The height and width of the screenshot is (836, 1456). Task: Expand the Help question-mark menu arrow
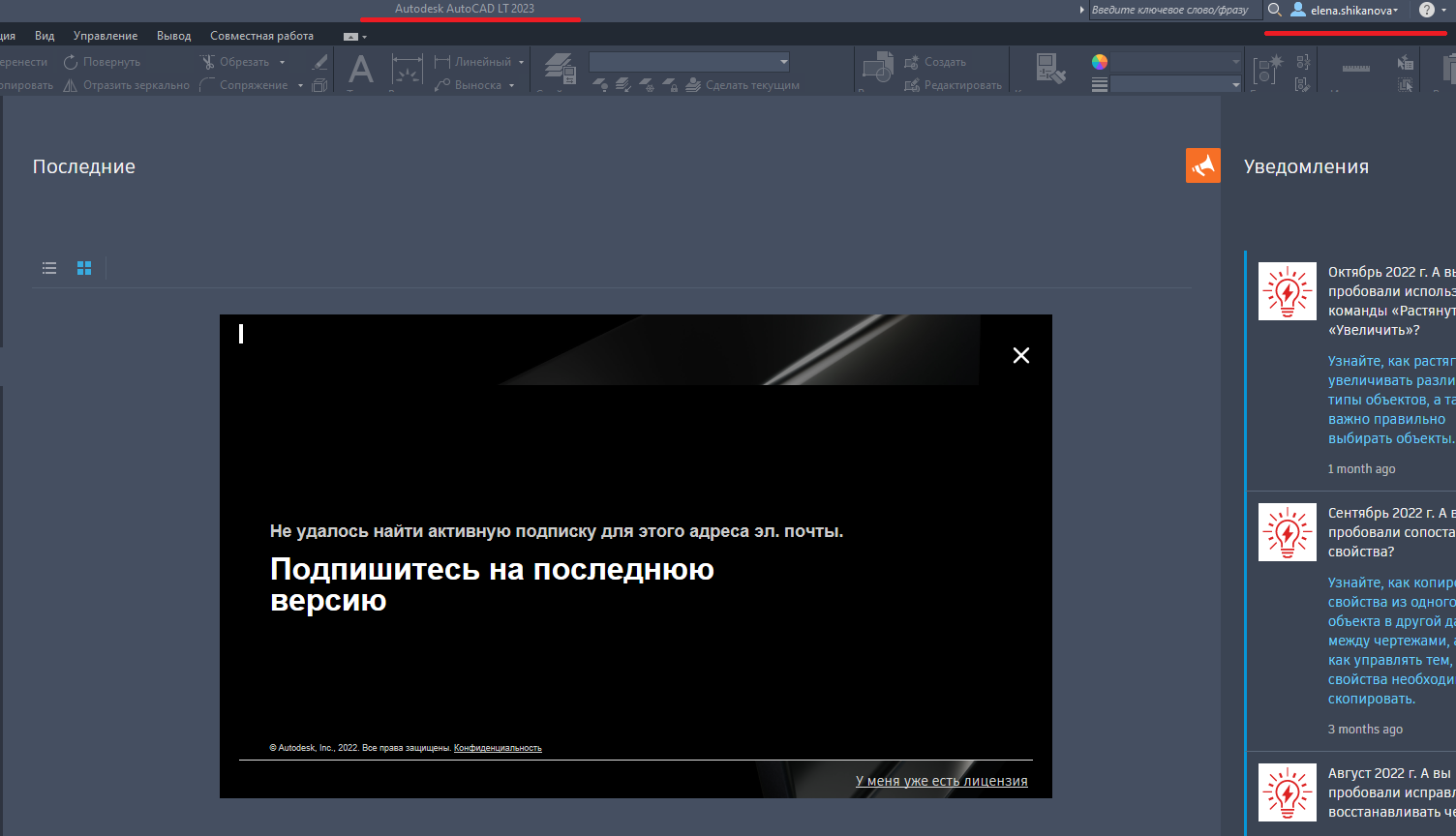coord(1443,10)
